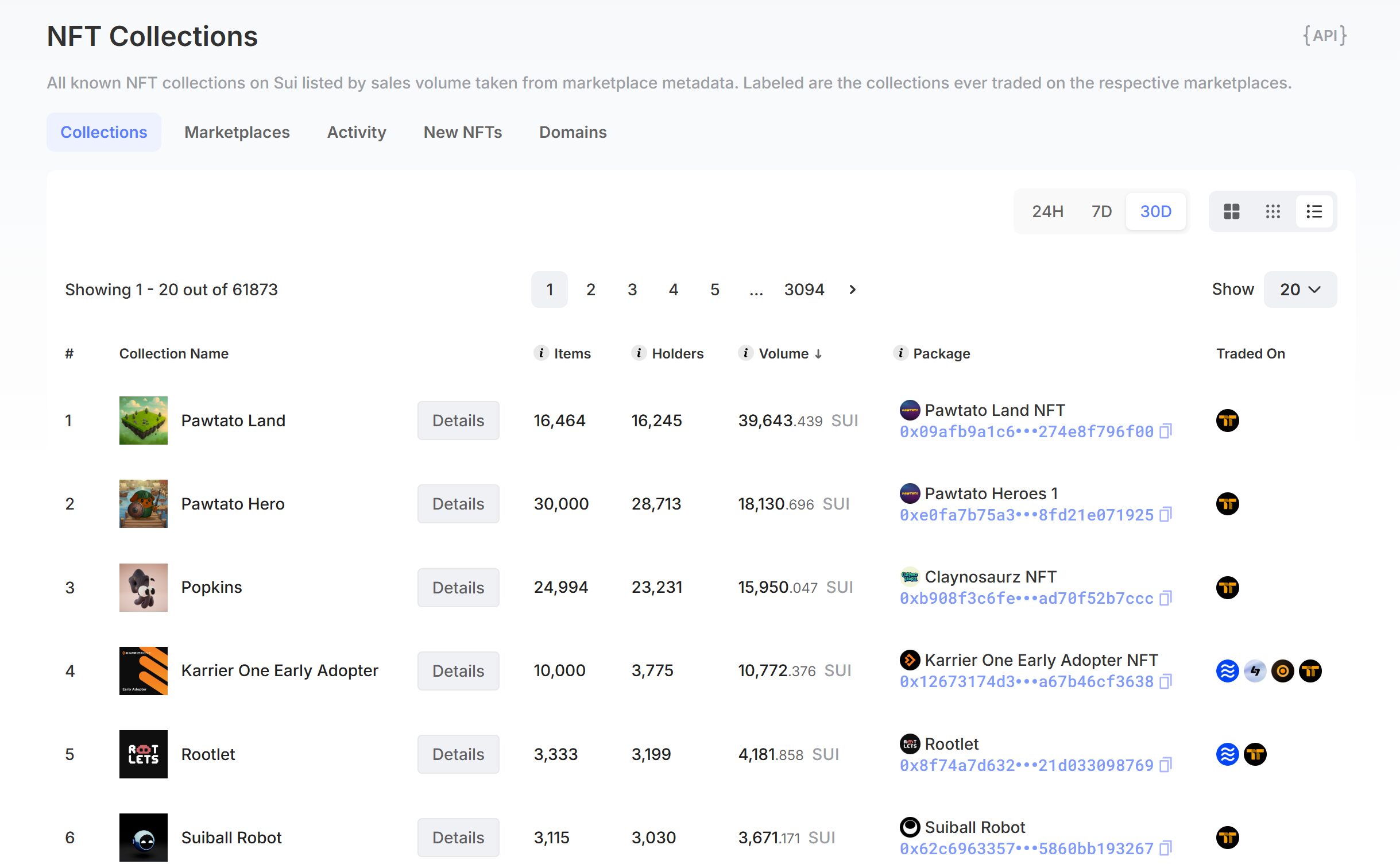Open the Show 20 rows dropdown
The height and width of the screenshot is (864, 1400).
(1300, 290)
